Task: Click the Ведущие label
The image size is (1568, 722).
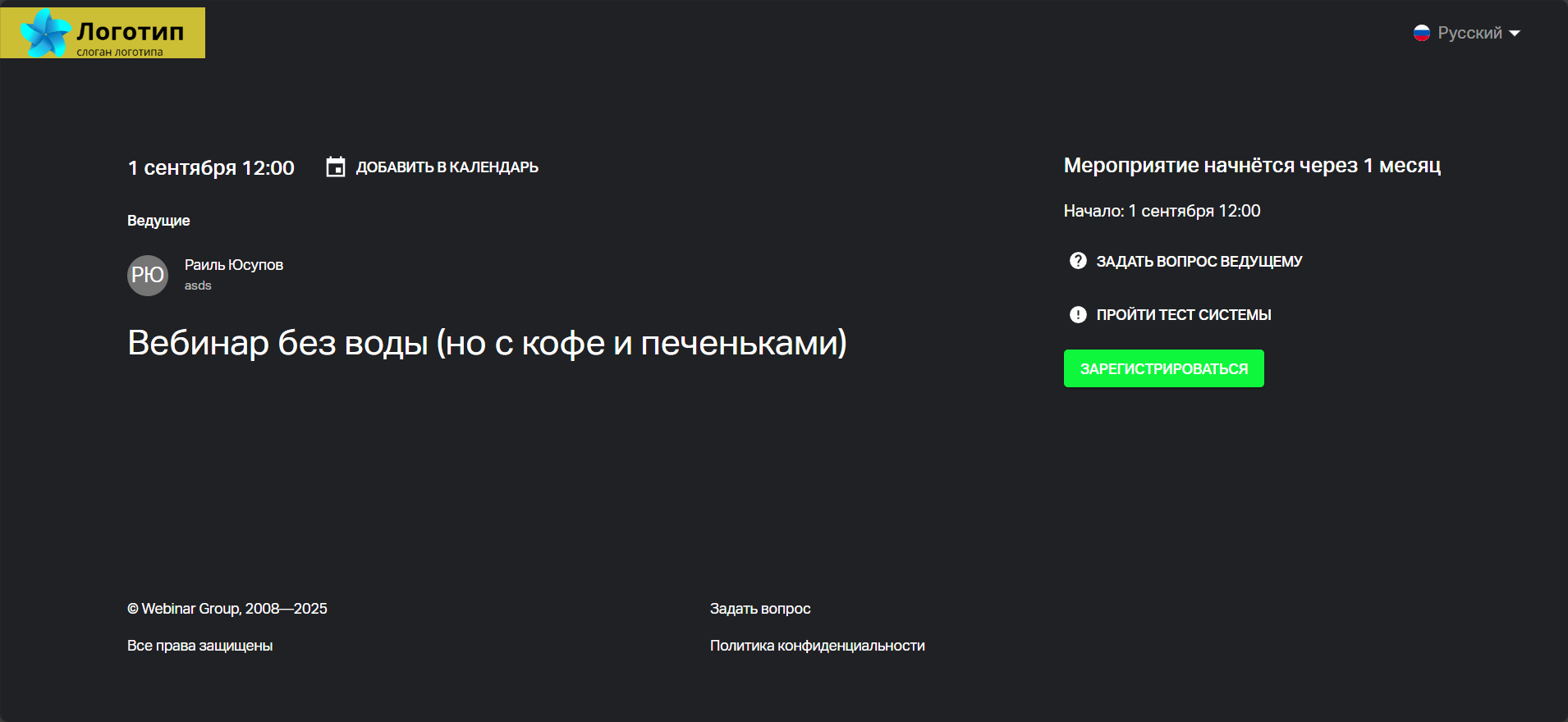Action: coord(158,221)
